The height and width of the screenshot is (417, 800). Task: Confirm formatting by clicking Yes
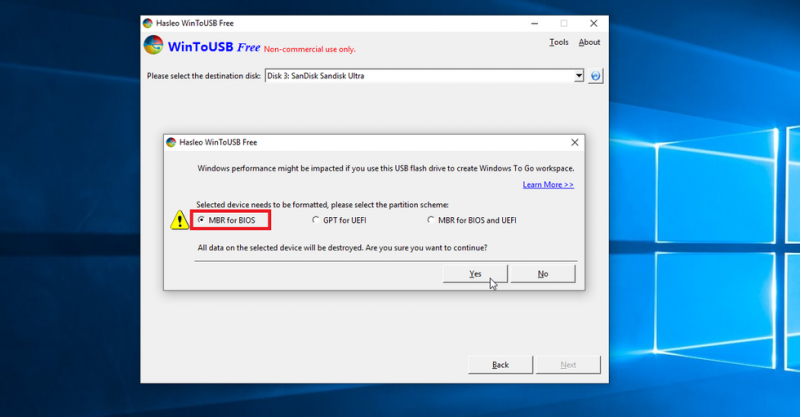[475, 274]
